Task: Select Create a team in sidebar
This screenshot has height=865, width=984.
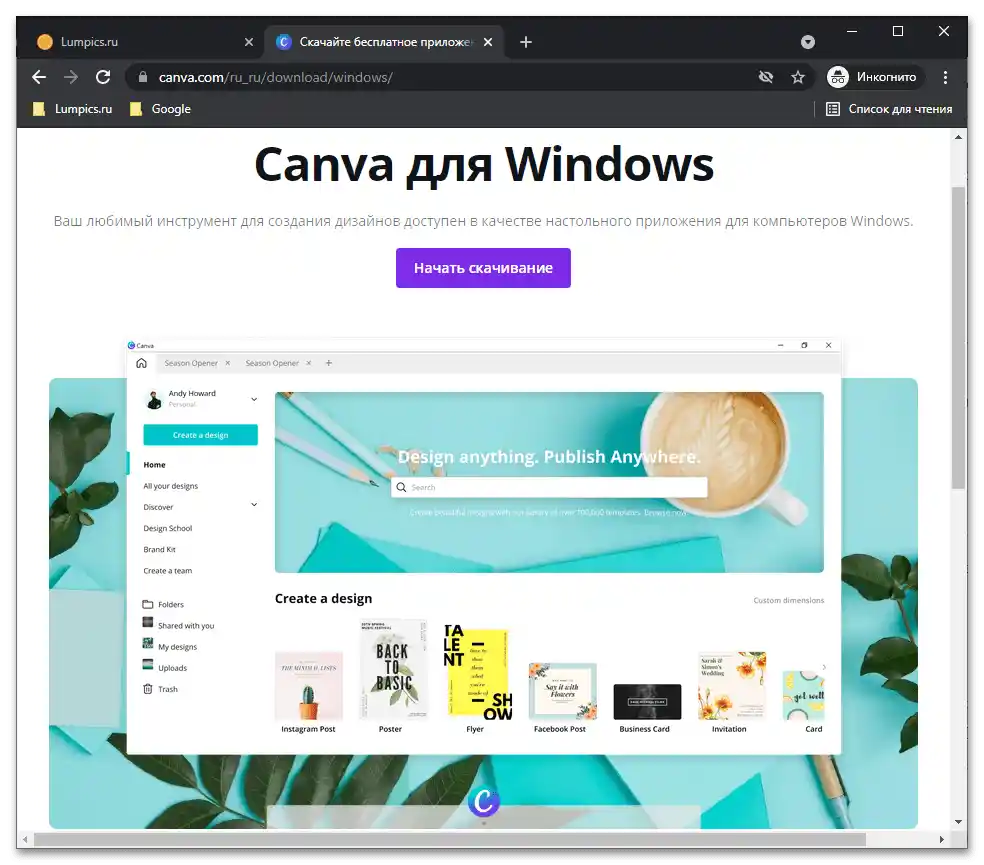Action: (168, 571)
